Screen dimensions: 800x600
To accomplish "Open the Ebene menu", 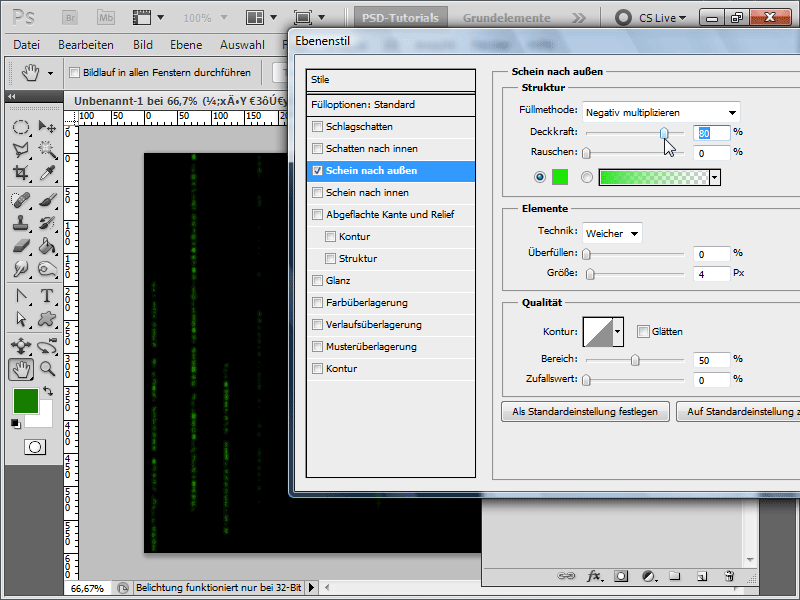I will (x=186, y=45).
